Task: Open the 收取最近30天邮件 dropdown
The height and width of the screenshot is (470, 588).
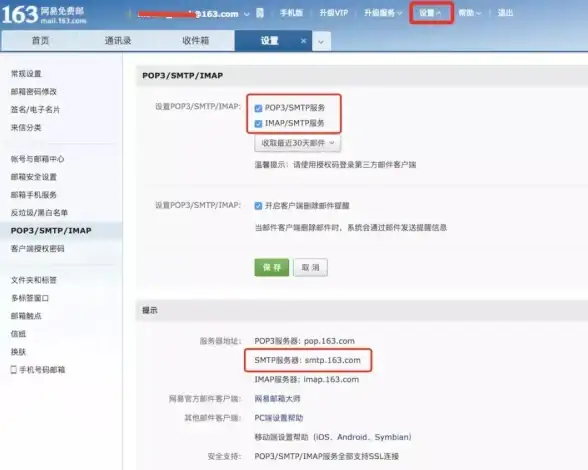Action: tap(297, 143)
